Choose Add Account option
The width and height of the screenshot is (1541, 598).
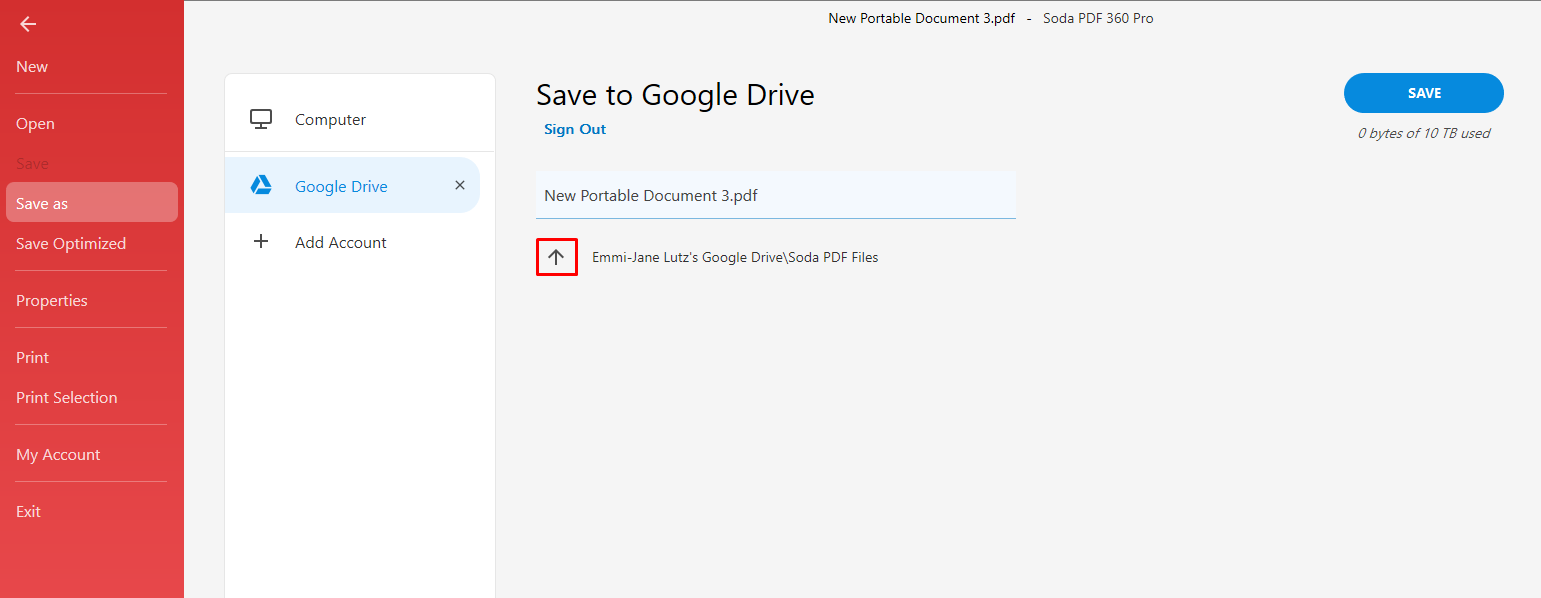click(340, 242)
